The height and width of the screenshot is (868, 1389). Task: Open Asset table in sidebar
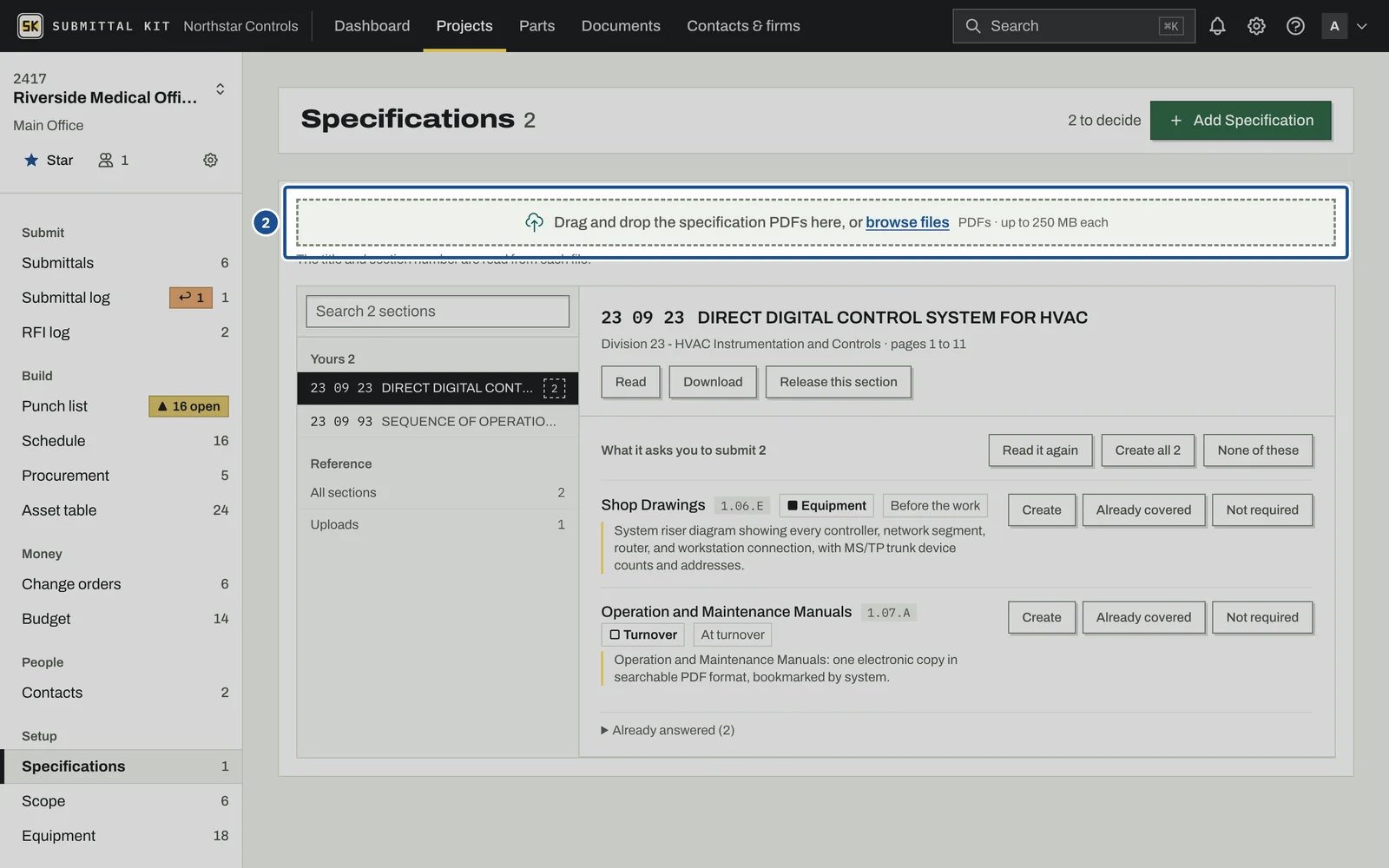coord(122,510)
